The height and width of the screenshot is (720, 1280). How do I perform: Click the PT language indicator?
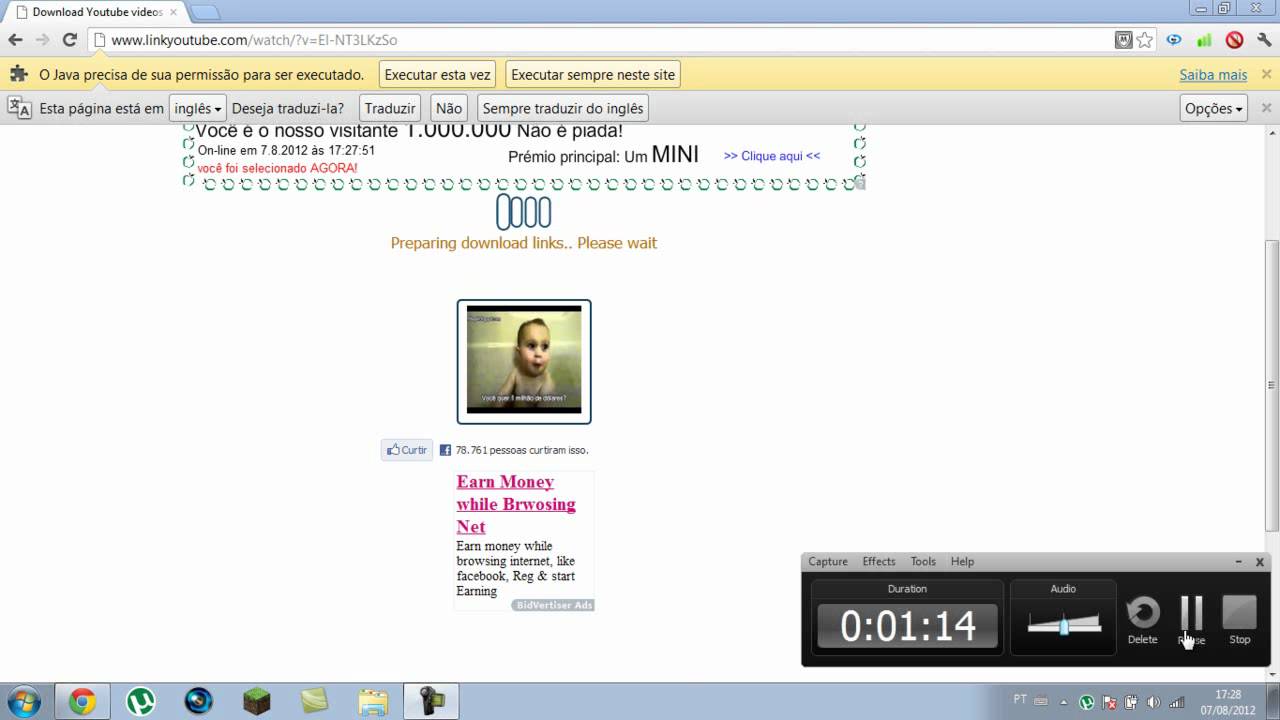pyautogui.click(x=1020, y=699)
